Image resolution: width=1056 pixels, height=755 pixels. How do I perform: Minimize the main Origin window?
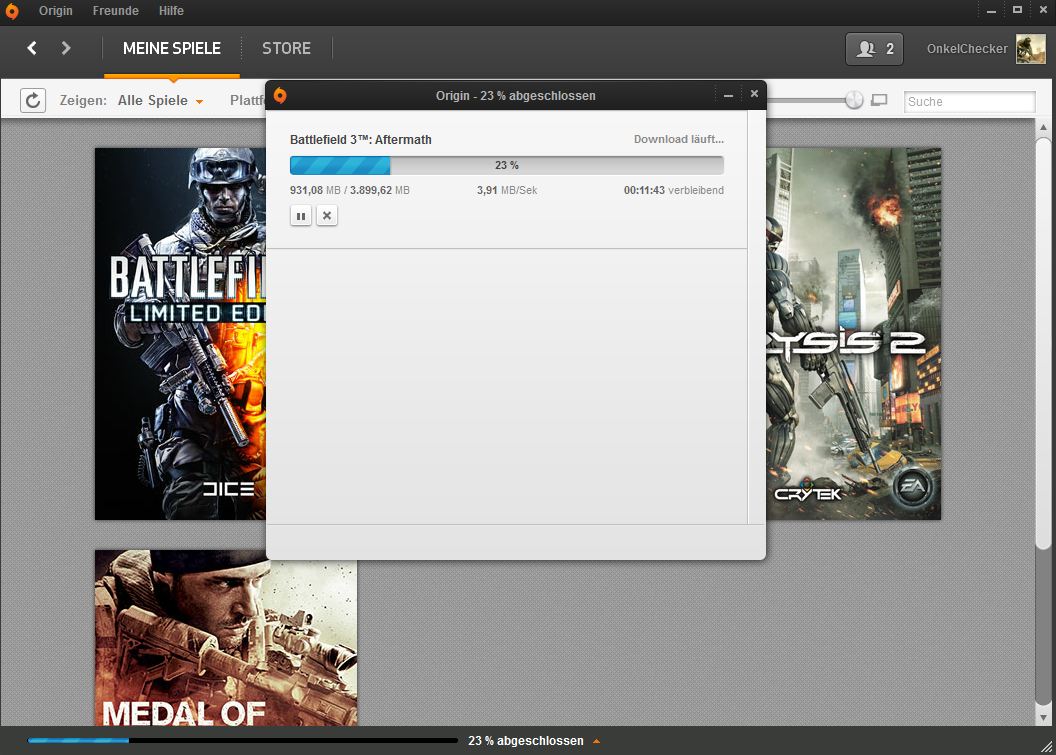point(991,11)
